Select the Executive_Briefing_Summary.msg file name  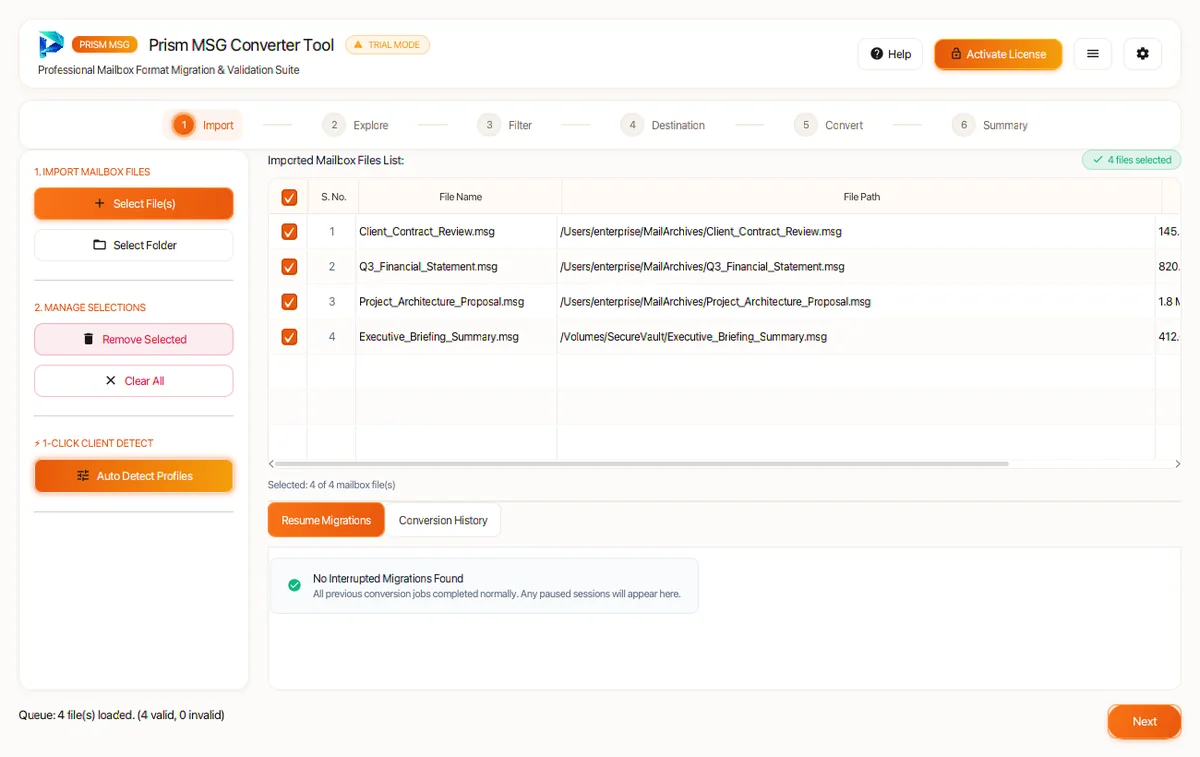(439, 337)
